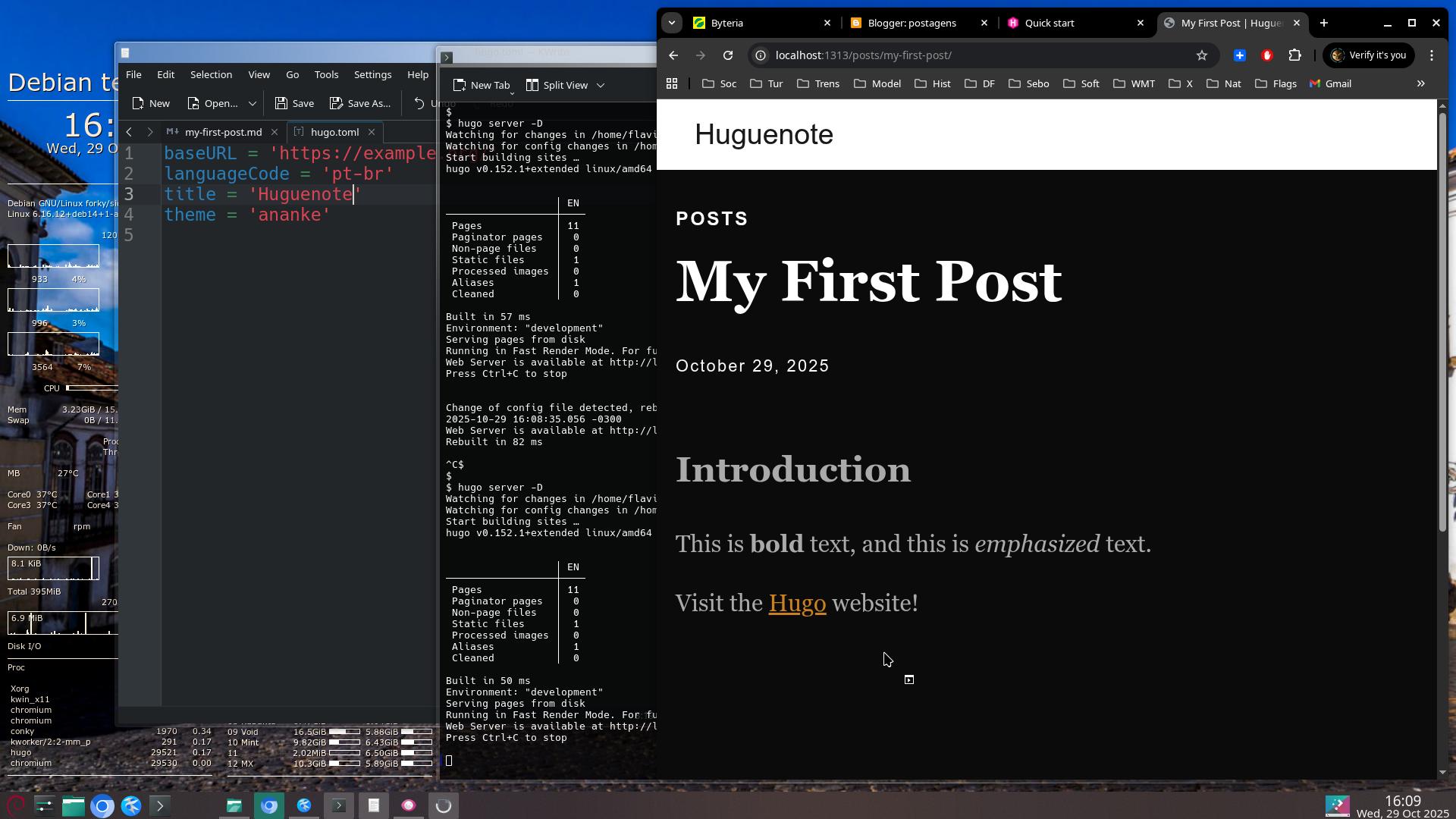
Task: Expand the Open recent files dropdown arrow
Action: (x=252, y=103)
